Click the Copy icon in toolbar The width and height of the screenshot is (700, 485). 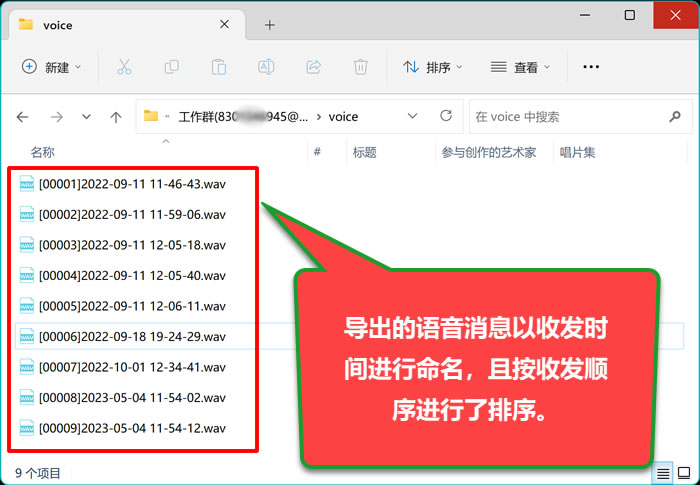(171, 67)
